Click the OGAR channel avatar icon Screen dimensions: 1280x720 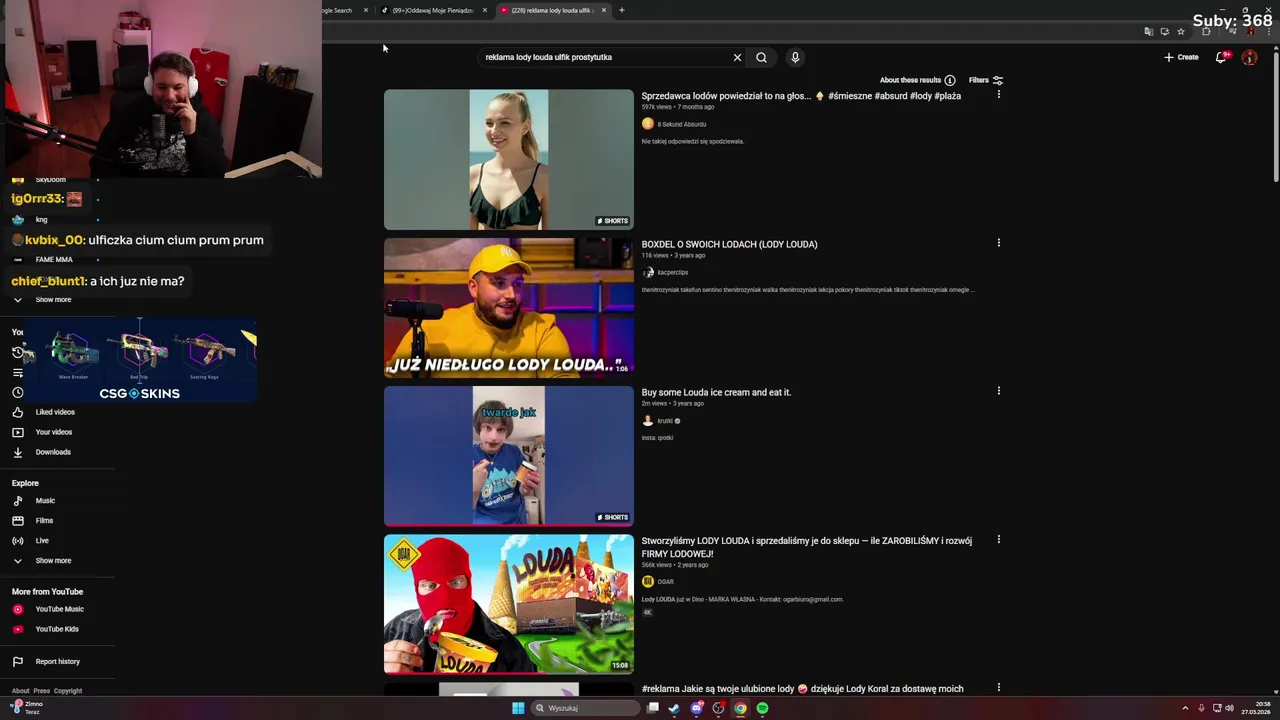[x=647, y=581]
